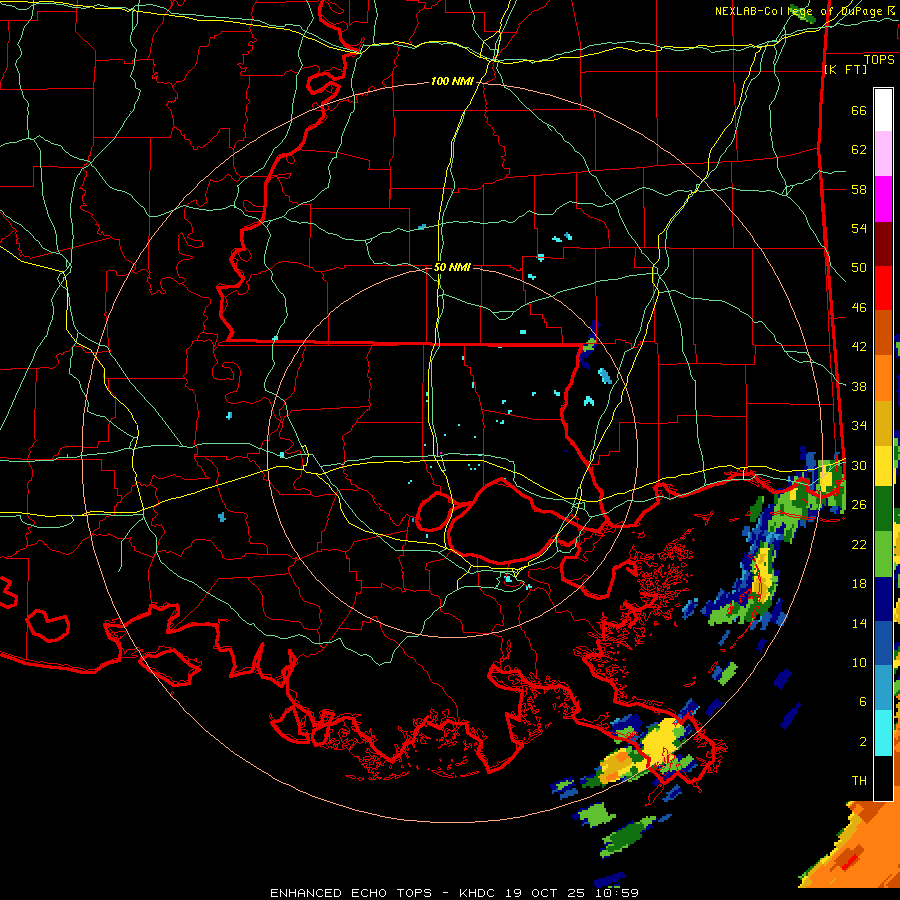
Task: Click the black TH legend swatch
Action: click(x=883, y=778)
